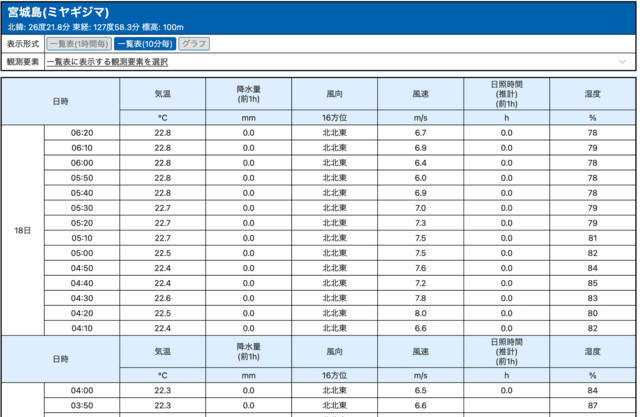Click the top 降水量(前1h) column header
Screen dimensions: 640x417
(249, 94)
